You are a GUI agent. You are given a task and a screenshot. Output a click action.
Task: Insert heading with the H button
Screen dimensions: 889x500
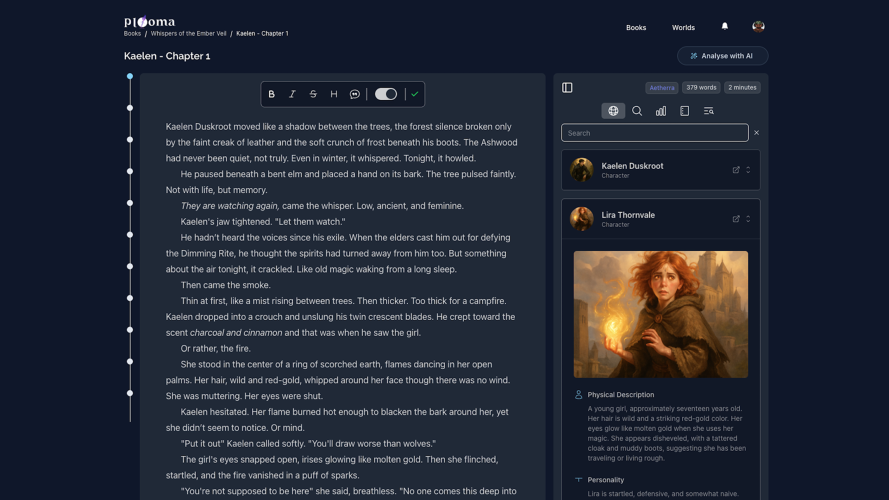click(x=334, y=94)
